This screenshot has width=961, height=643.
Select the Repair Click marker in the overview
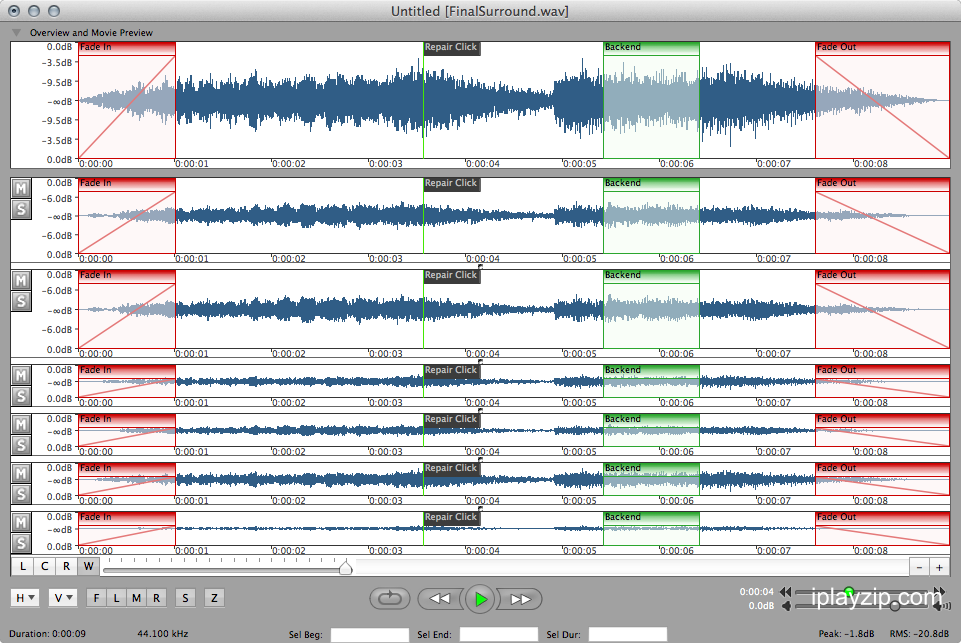(451, 47)
